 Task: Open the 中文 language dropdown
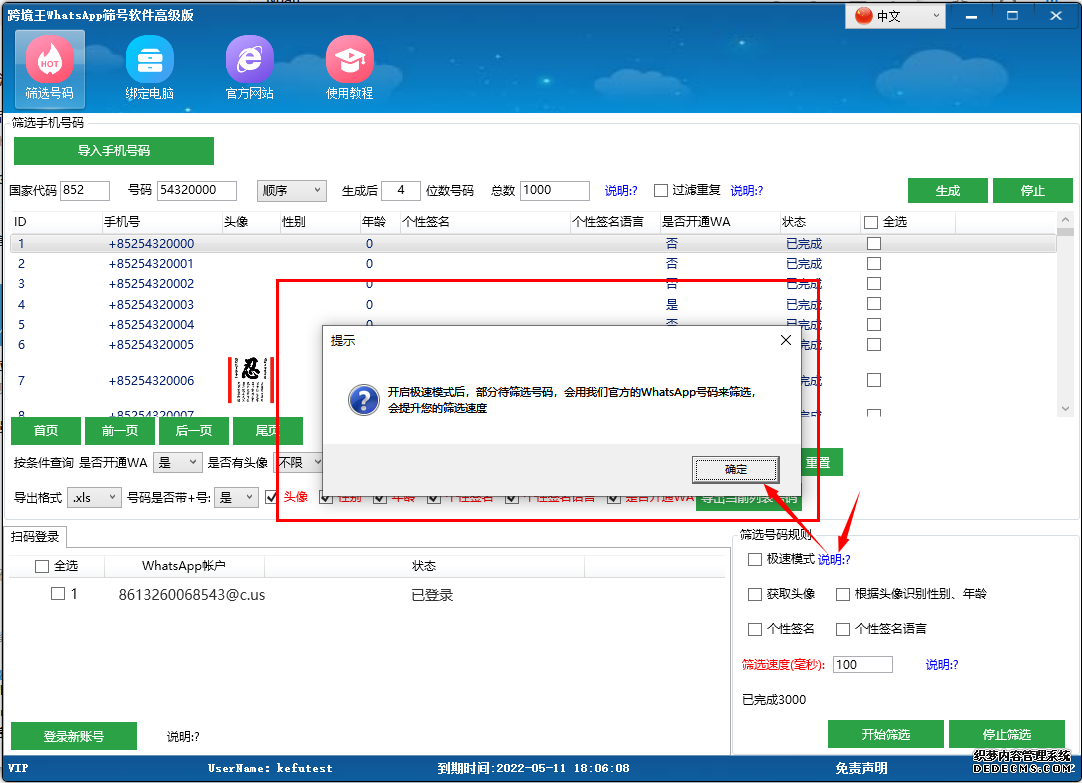point(895,16)
